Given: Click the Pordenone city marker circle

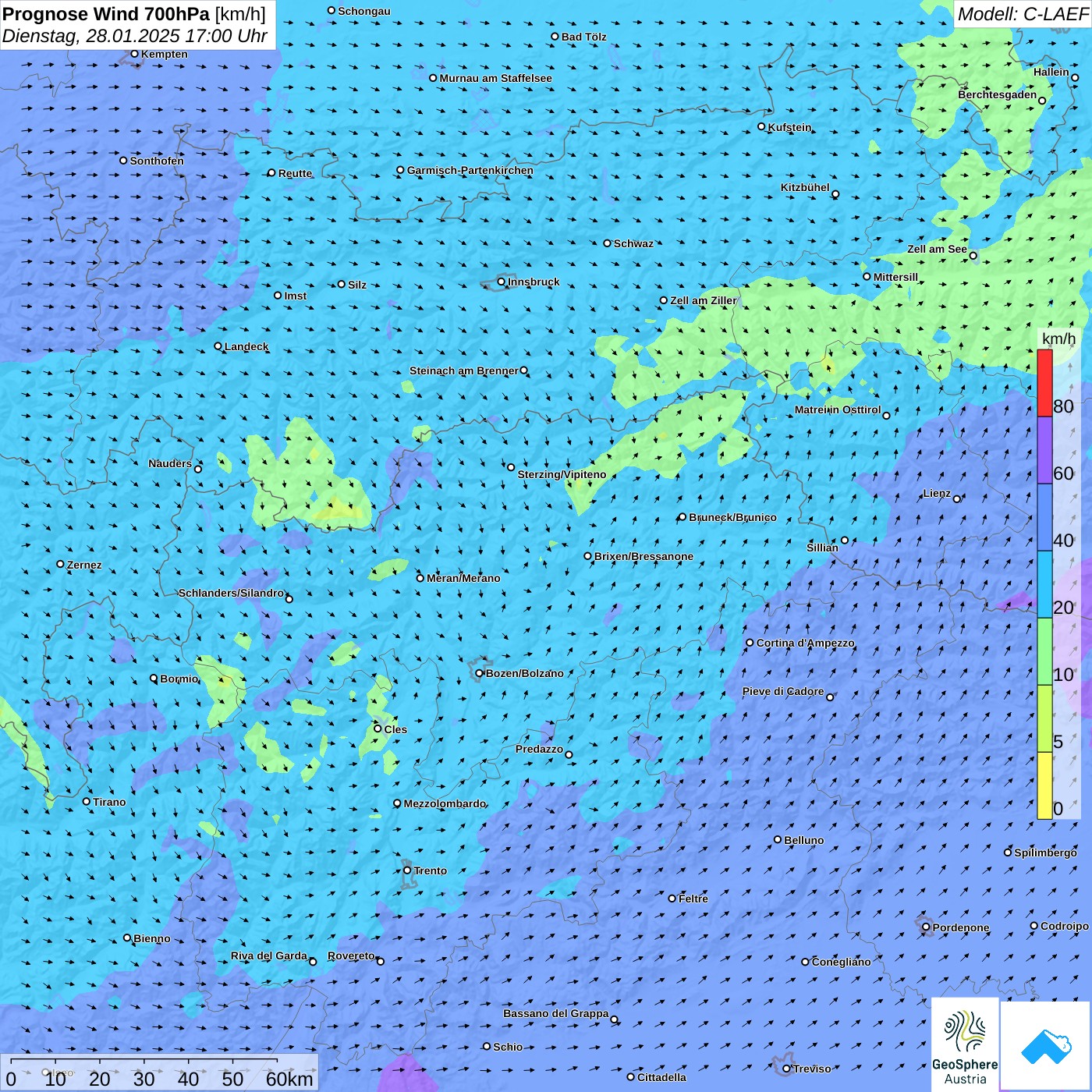Looking at the screenshot, I should click(927, 927).
